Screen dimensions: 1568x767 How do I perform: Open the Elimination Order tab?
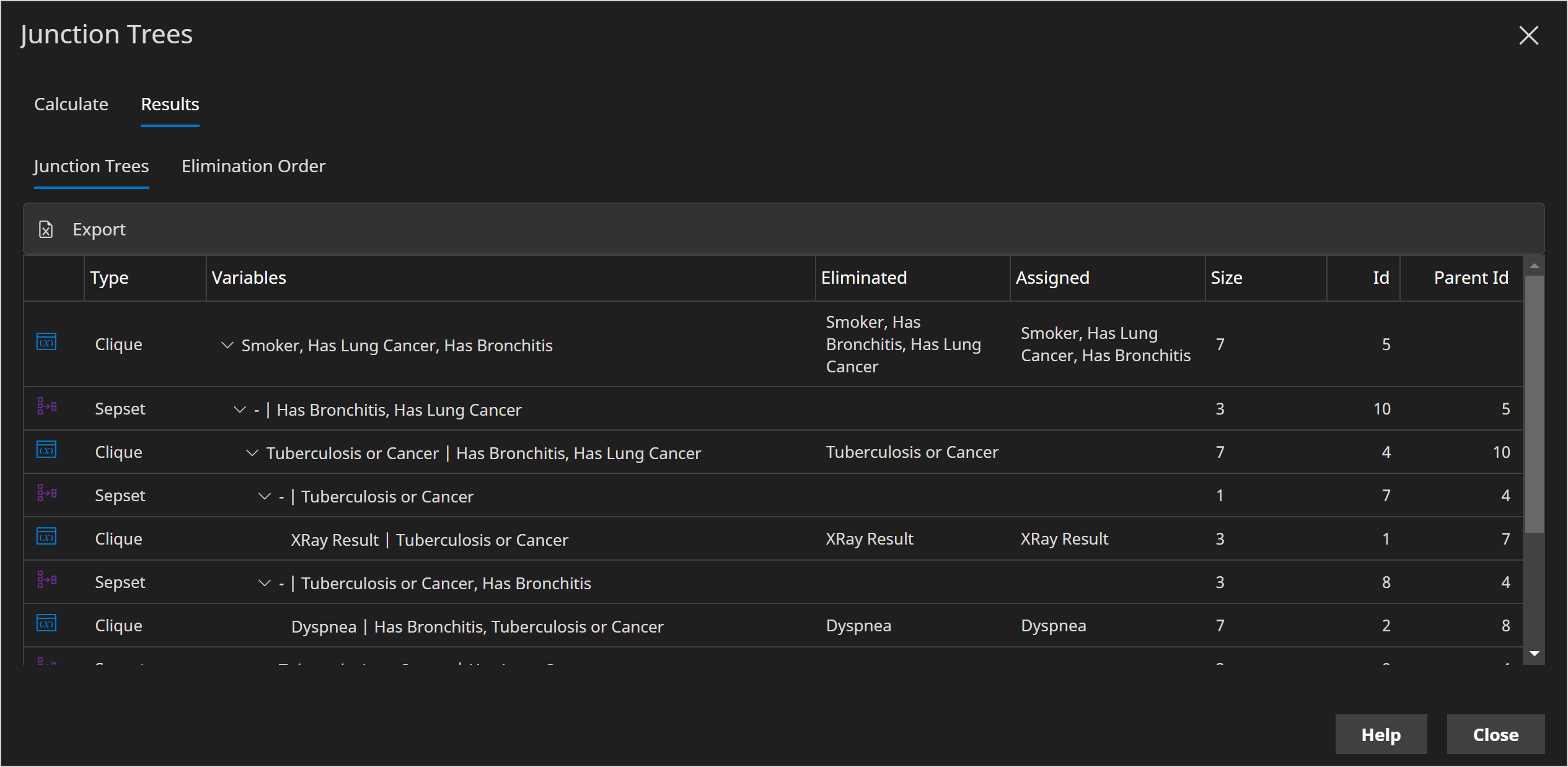253,166
